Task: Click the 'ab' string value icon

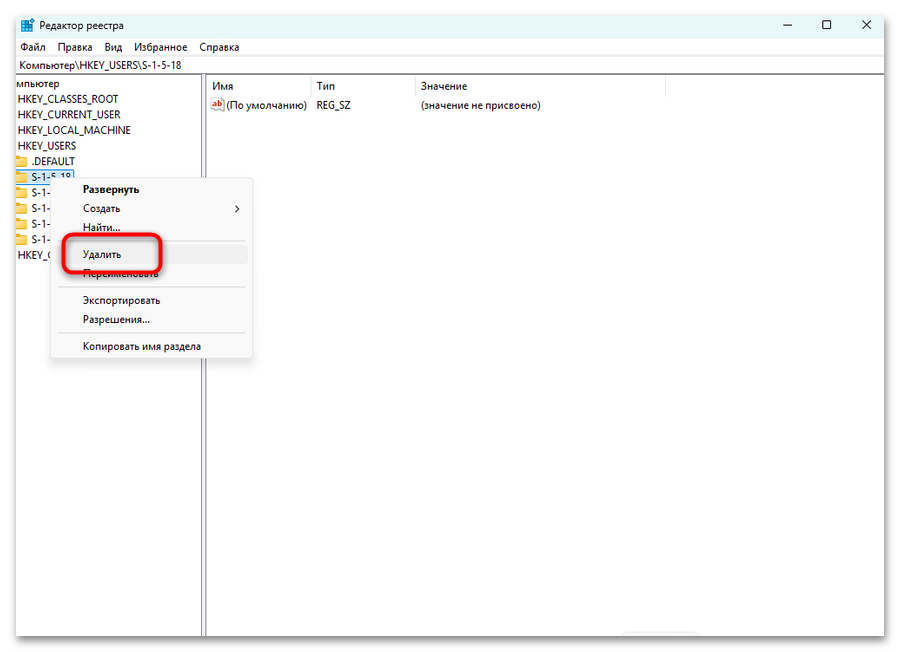Action: pyautogui.click(x=218, y=104)
